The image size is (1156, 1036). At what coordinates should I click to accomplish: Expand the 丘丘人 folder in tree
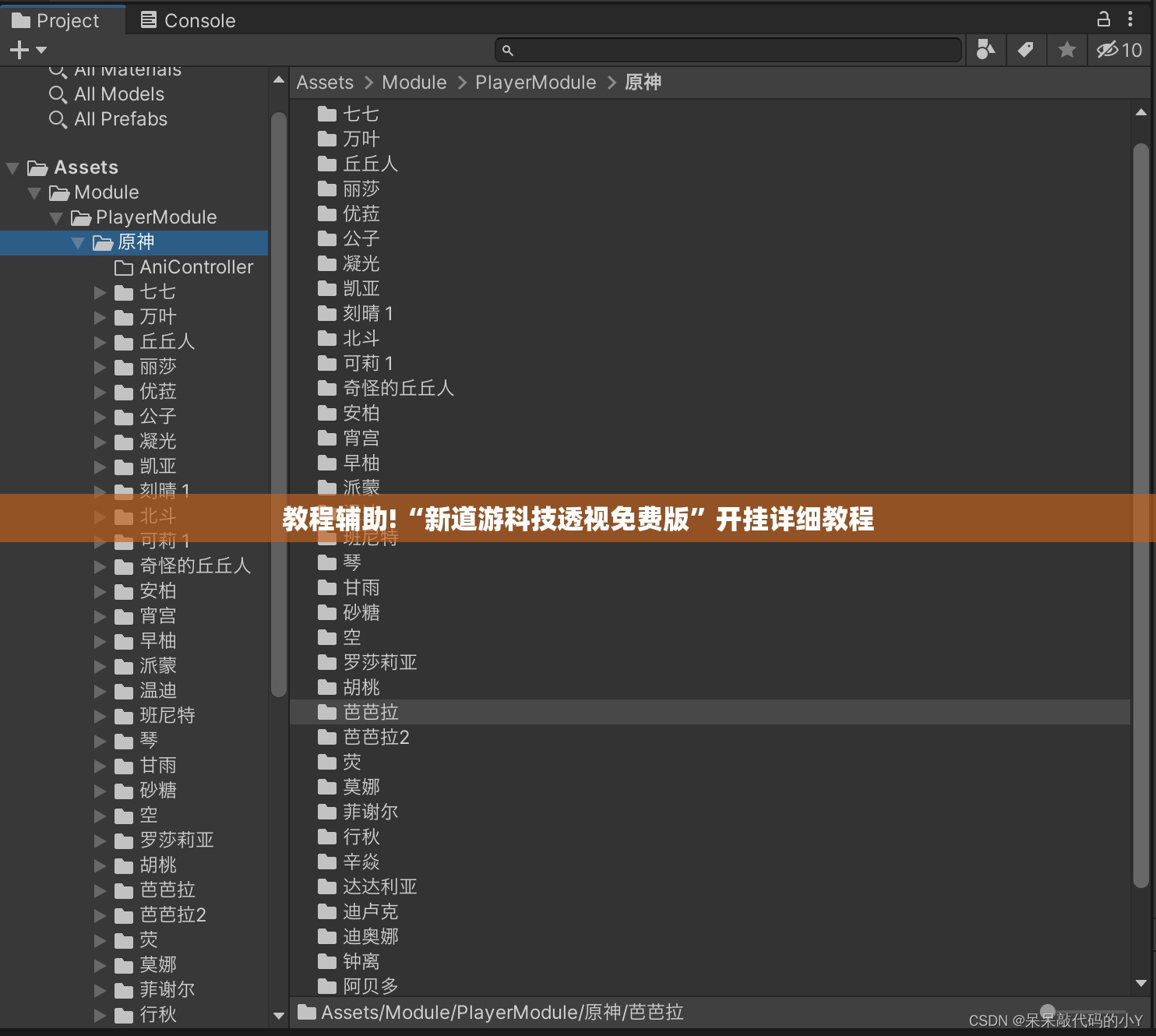click(x=100, y=343)
